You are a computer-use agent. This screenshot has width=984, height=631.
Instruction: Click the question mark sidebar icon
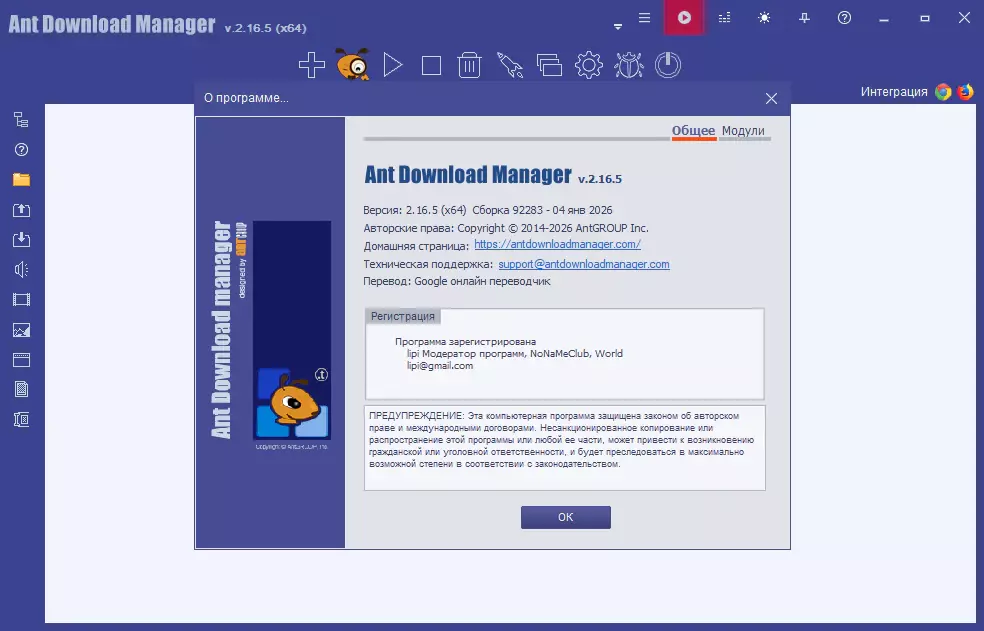[x=21, y=149]
